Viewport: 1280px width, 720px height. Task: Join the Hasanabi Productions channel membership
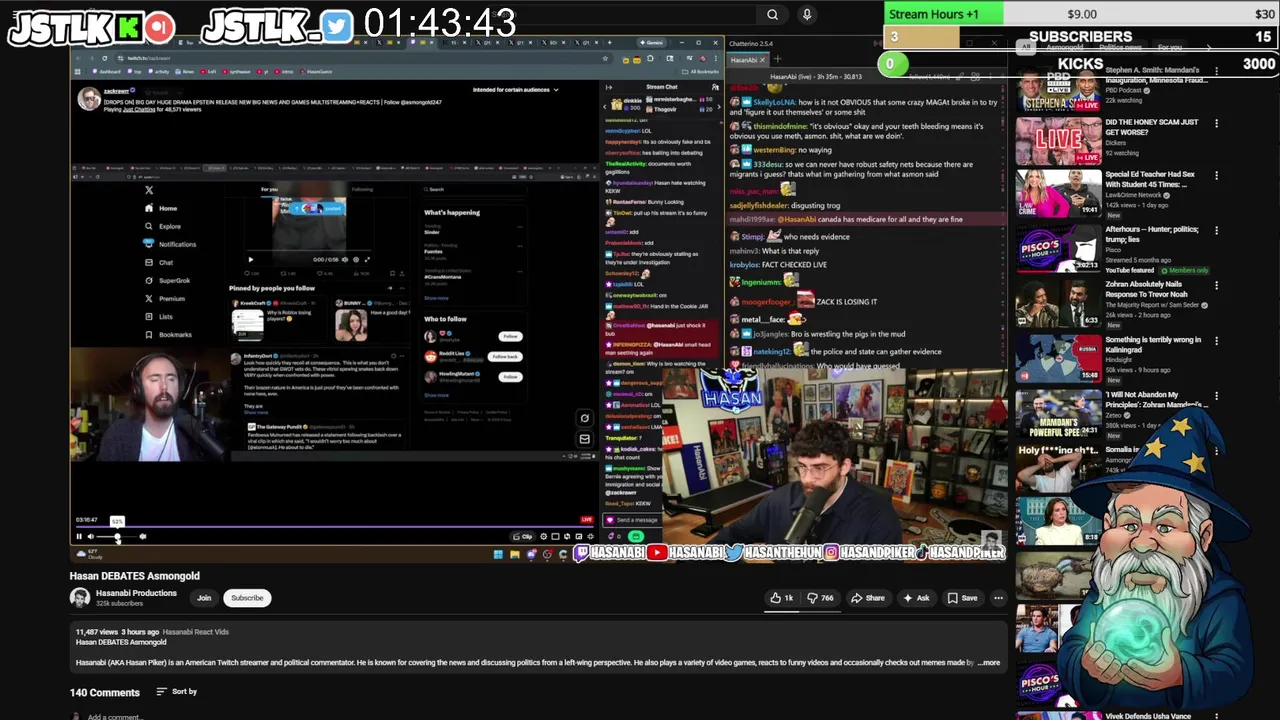pos(204,598)
